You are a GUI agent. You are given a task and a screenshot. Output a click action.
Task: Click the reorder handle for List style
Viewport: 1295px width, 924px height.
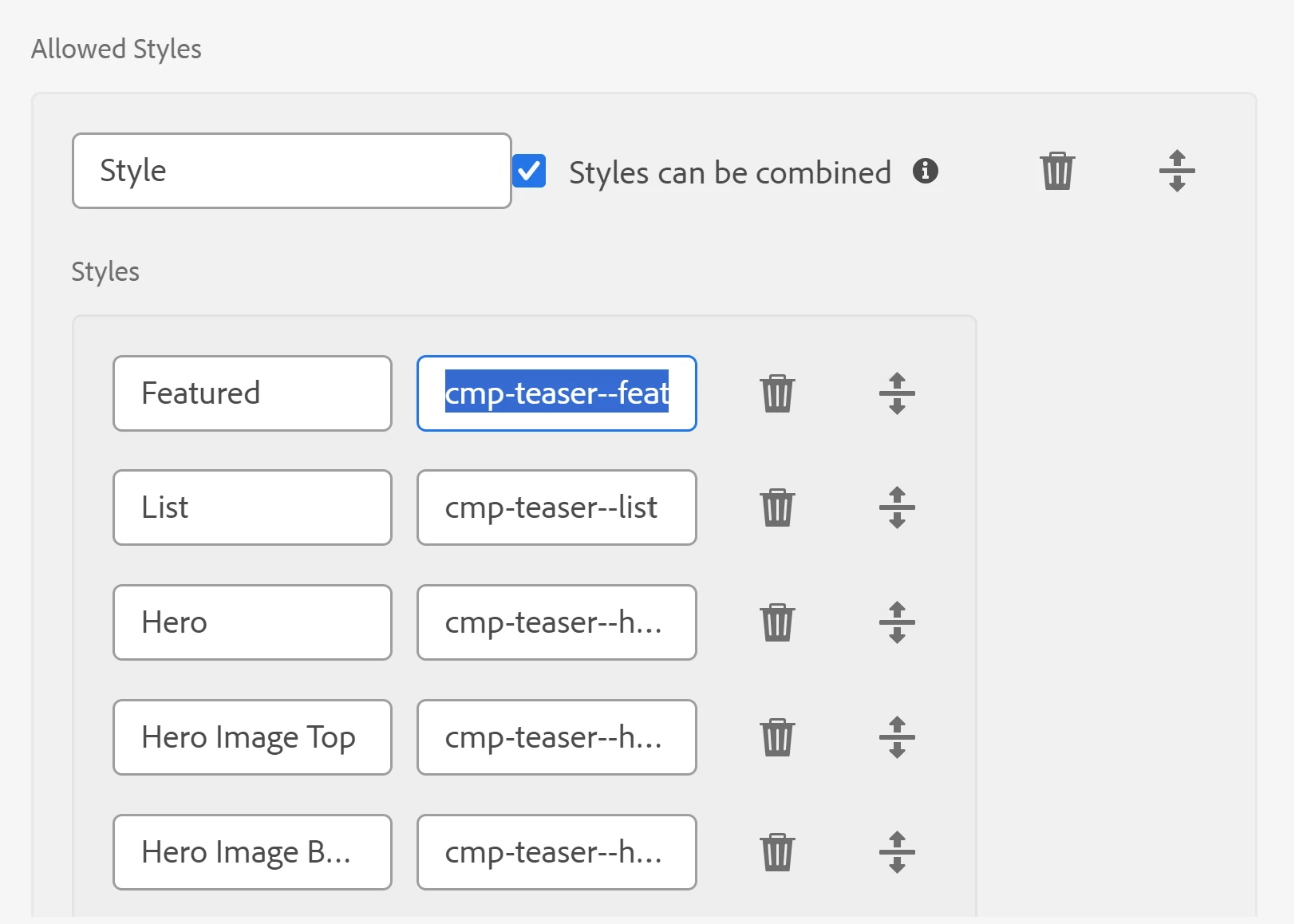[x=897, y=507]
